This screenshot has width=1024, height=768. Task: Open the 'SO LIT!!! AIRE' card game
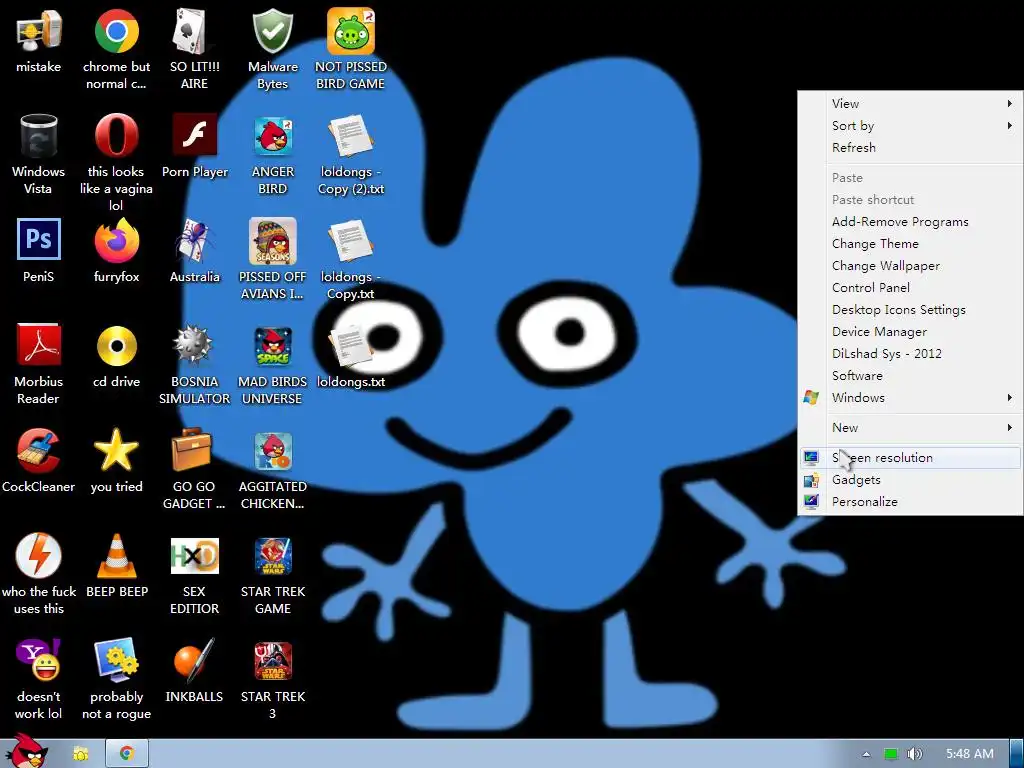(194, 31)
